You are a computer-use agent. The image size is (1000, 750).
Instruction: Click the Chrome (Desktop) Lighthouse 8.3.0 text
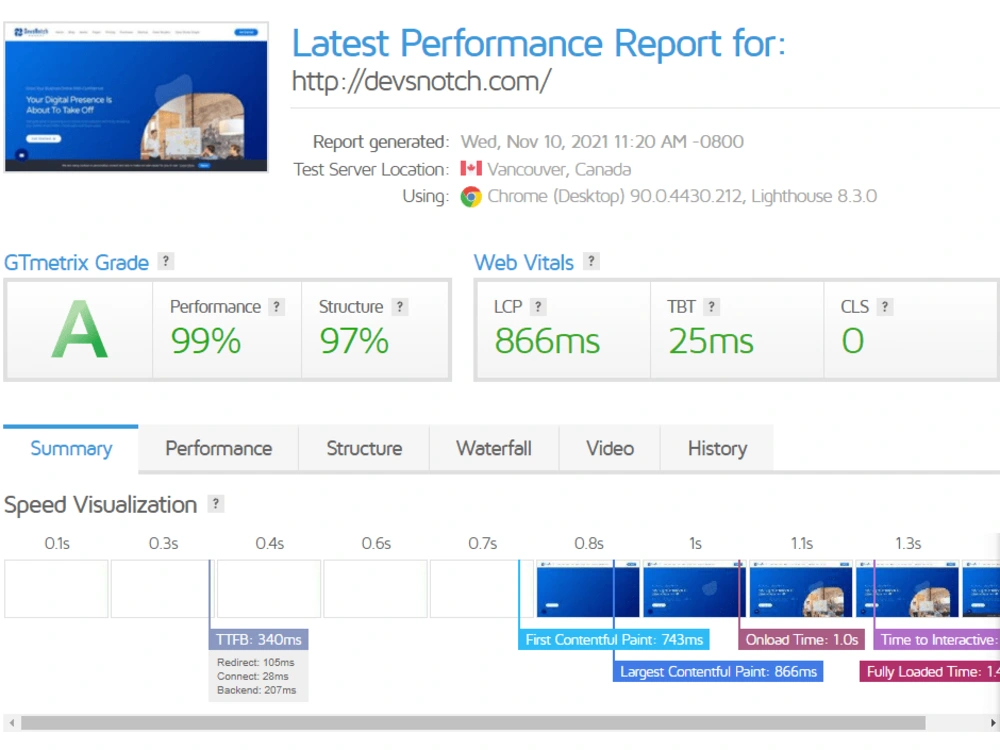point(682,196)
